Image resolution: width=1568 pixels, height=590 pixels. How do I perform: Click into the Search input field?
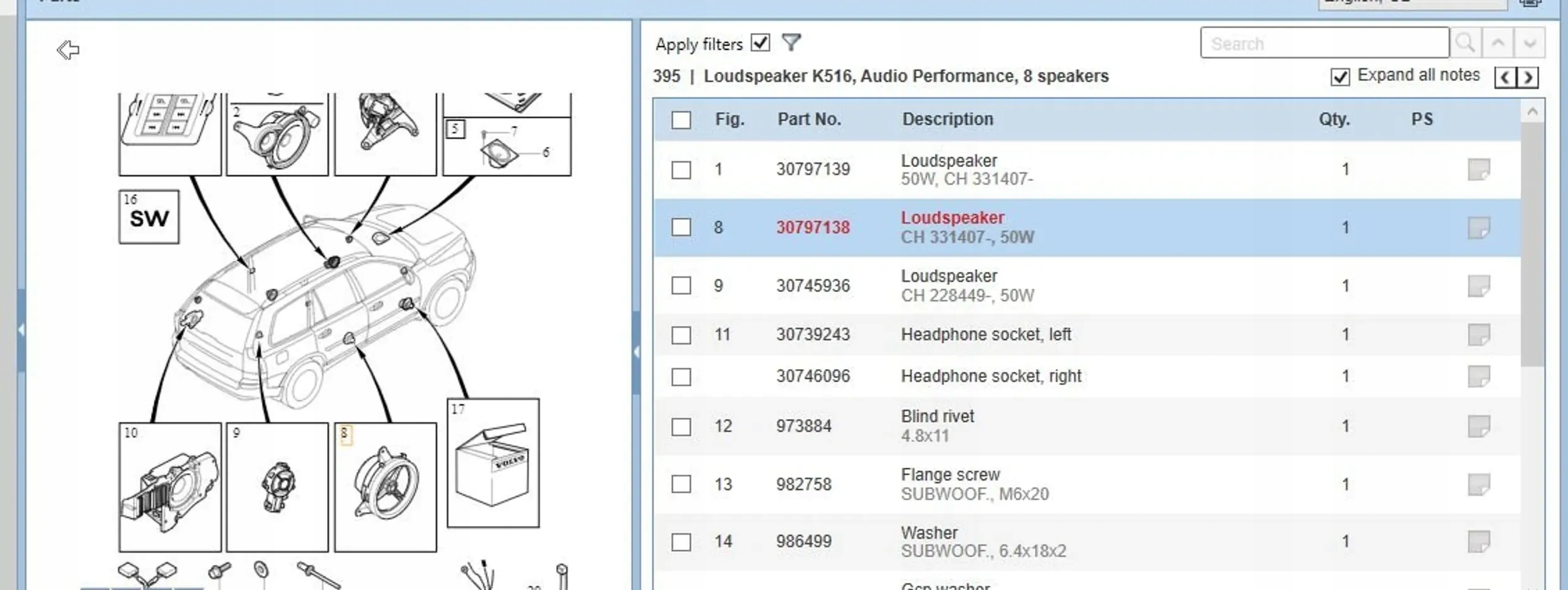pos(1325,43)
